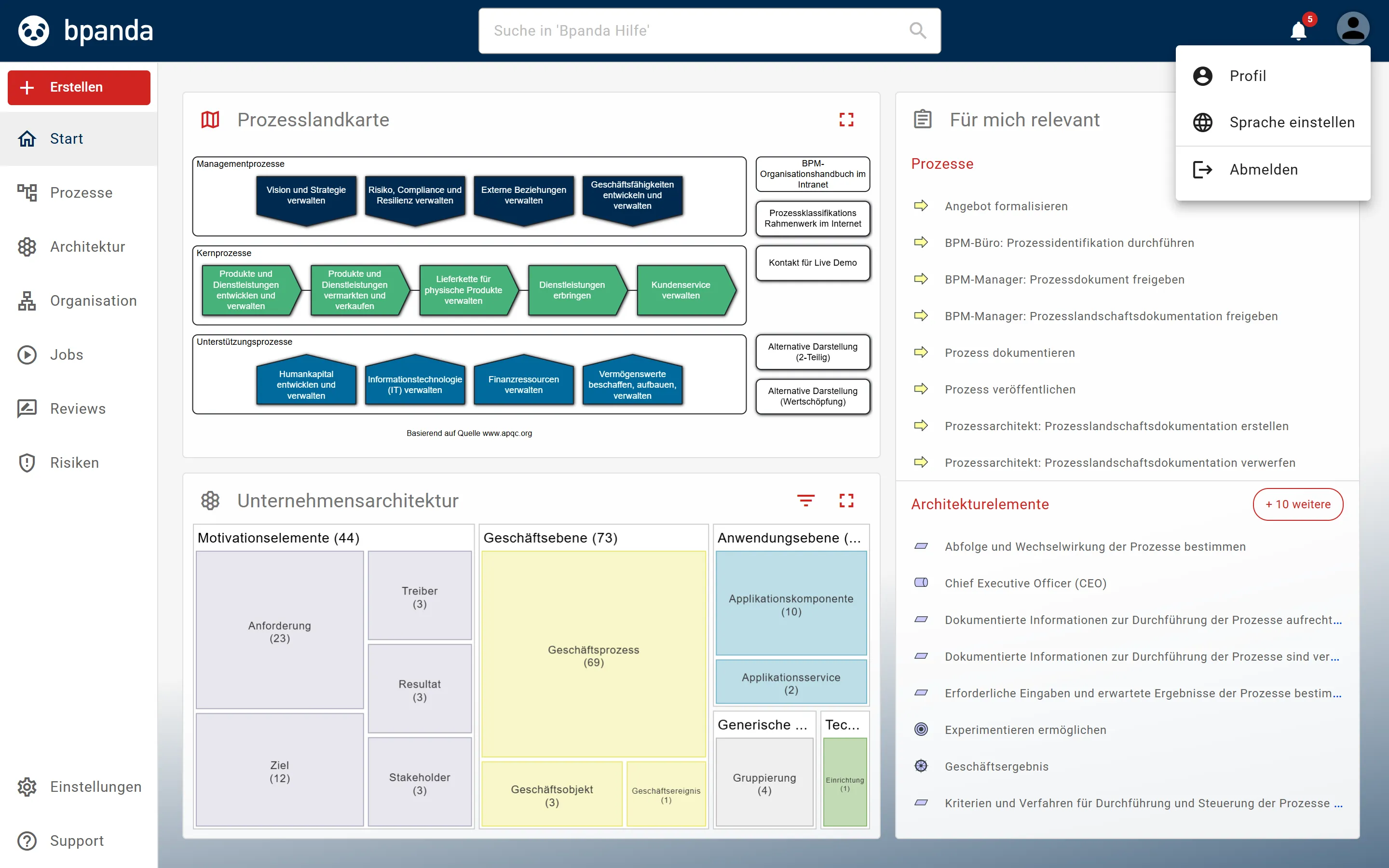Select Applikationskomponente (10) tile
This screenshot has height=868, width=1389.
coord(791,603)
